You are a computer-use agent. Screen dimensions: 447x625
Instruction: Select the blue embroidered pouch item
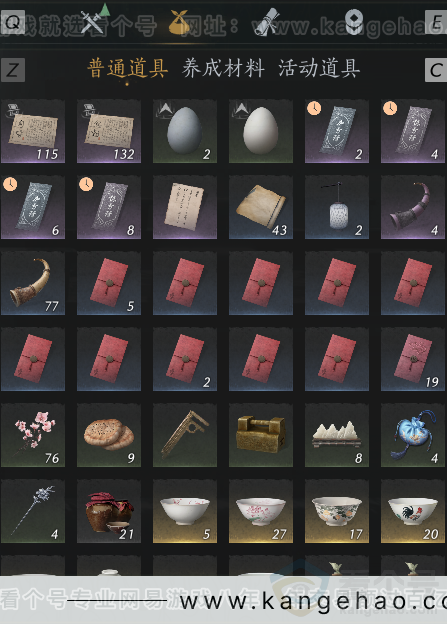click(413, 435)
